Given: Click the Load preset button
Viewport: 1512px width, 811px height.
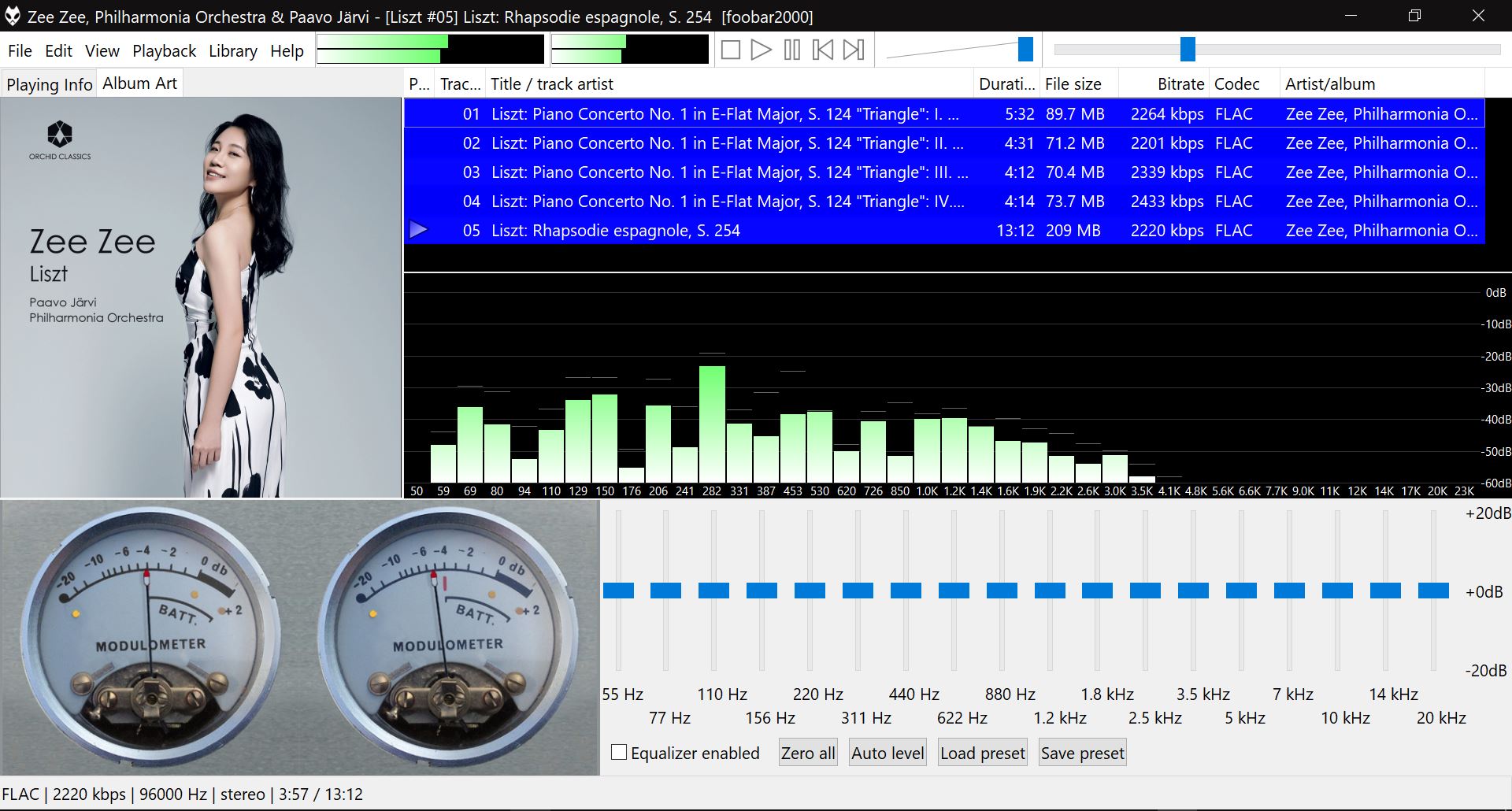Looking at the screenshot, I should pyautogui.click(x=983, y=754).
